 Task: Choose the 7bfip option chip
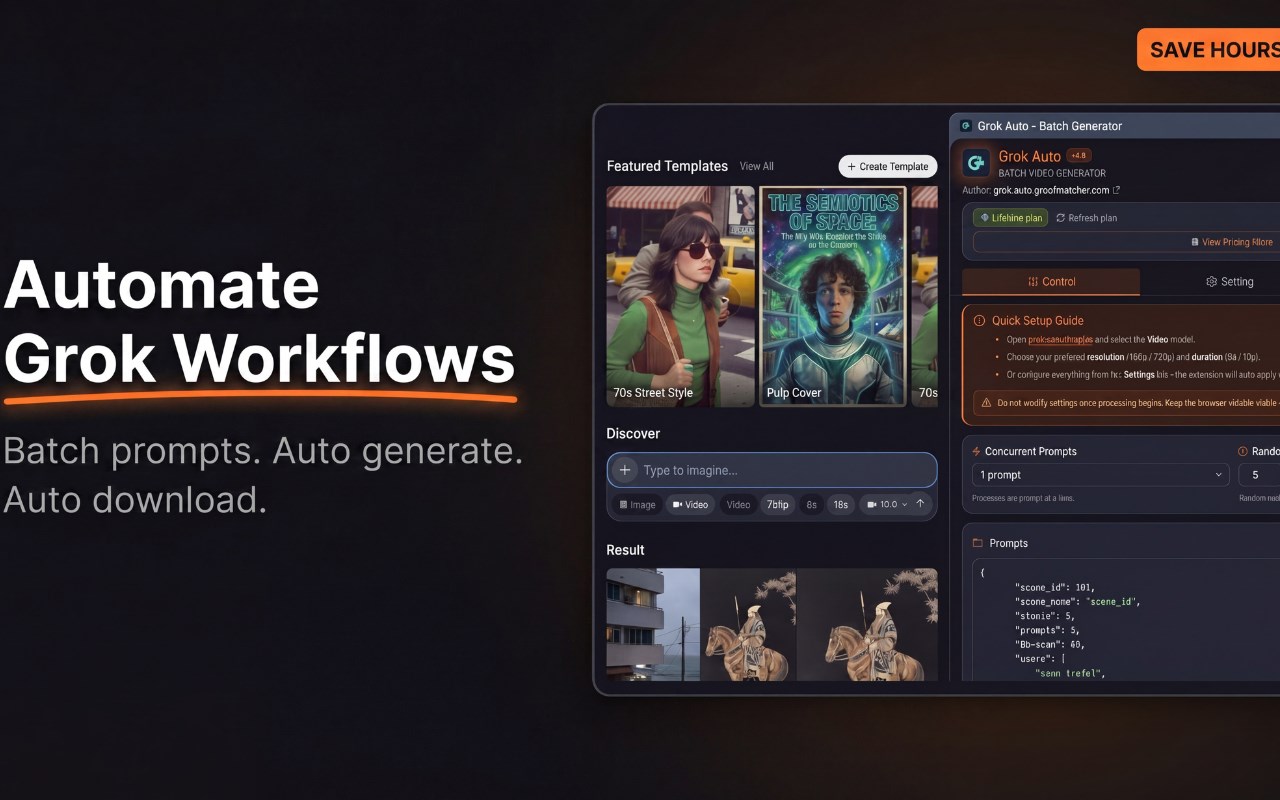pyautogui.click(x=778, y=505)
